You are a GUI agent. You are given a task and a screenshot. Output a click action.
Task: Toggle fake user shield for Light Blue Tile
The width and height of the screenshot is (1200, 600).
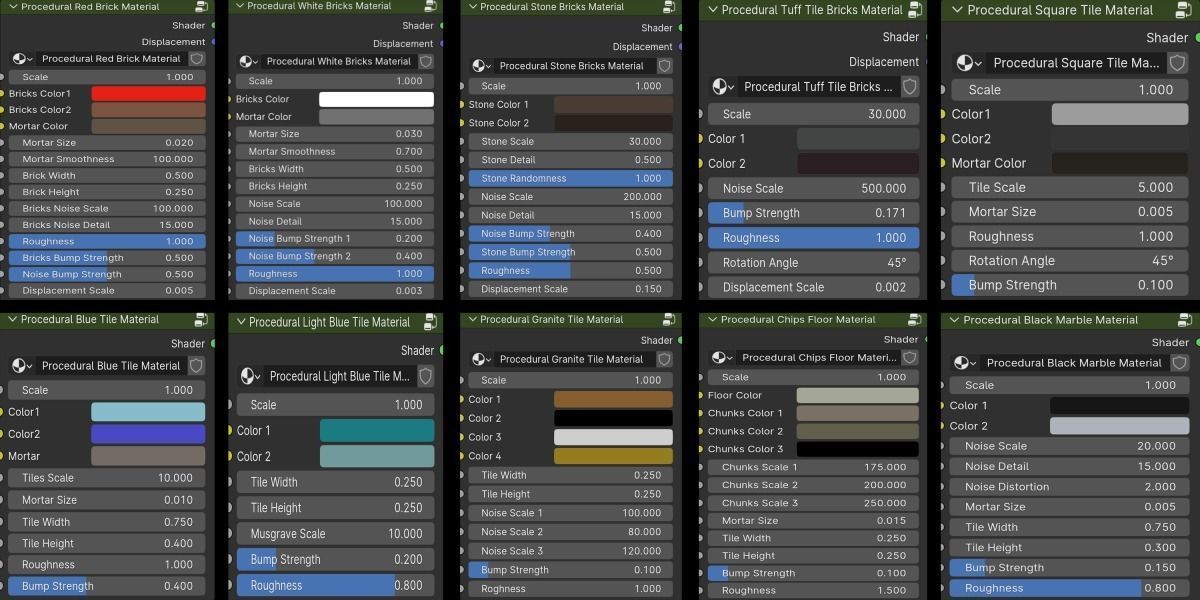425,376
